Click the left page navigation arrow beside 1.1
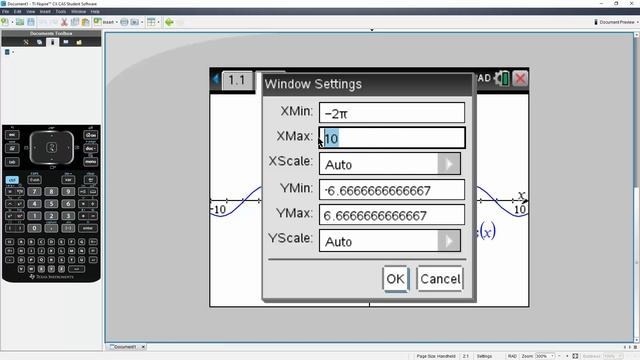 coord(216,79)
